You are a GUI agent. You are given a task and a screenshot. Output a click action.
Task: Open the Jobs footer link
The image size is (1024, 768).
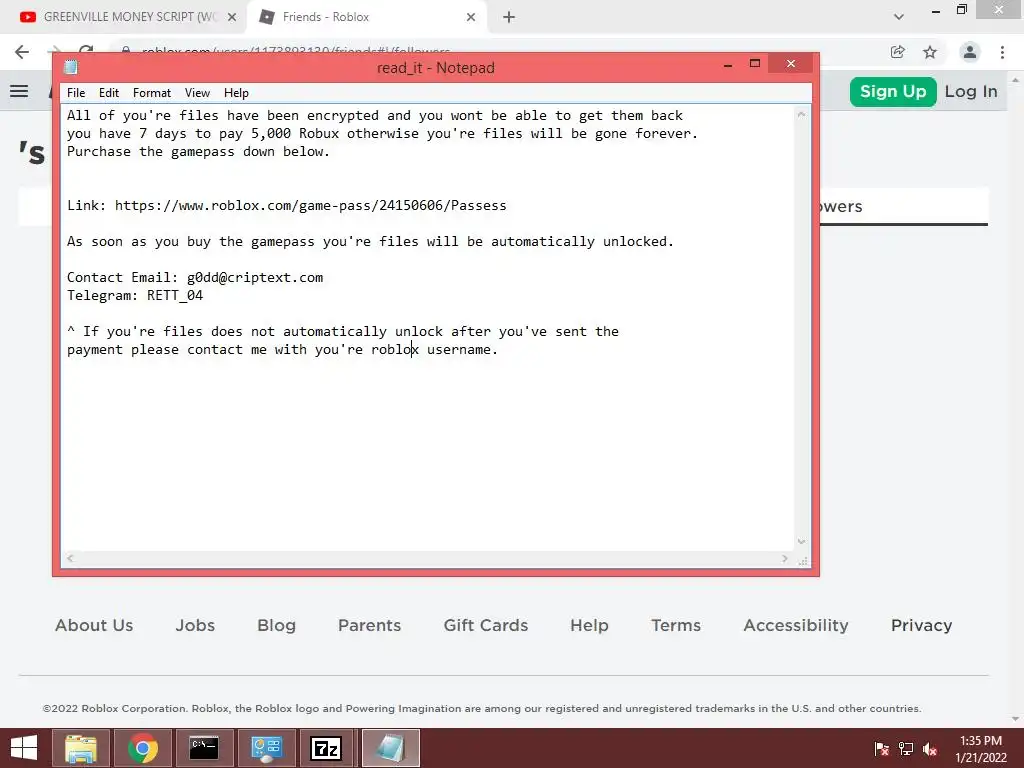[195, 625]
